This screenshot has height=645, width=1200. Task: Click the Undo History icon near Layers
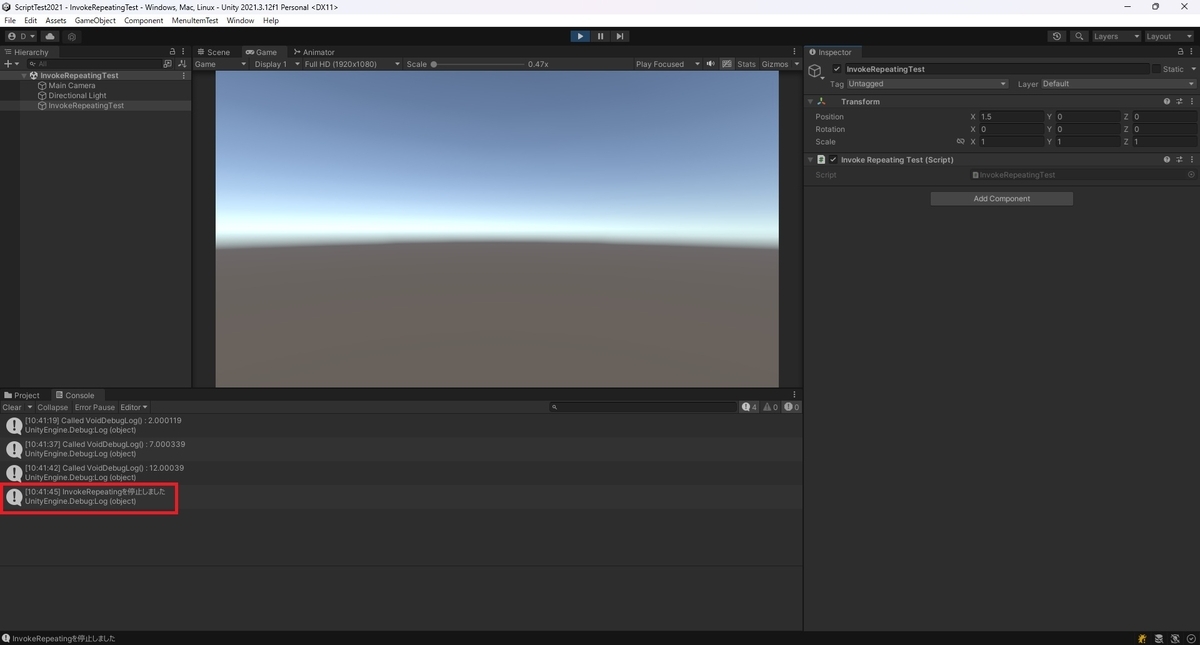[1057, 36]
